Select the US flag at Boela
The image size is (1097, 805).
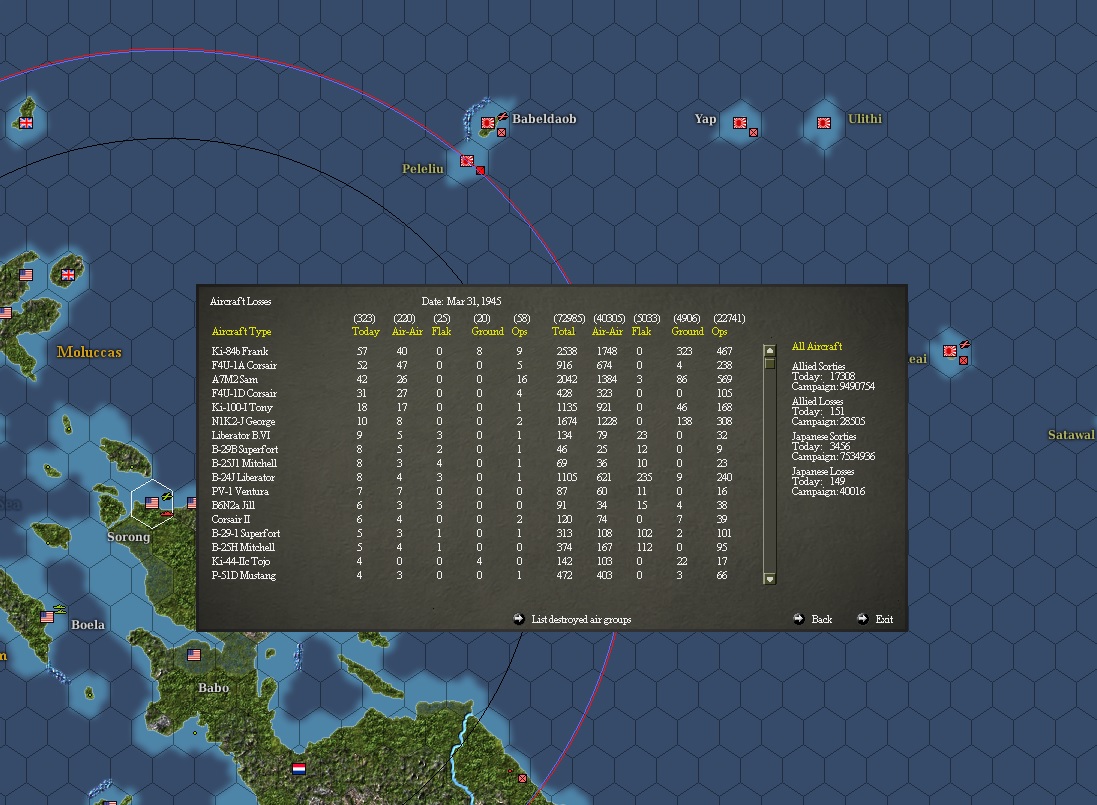click(x=47, y=617)
